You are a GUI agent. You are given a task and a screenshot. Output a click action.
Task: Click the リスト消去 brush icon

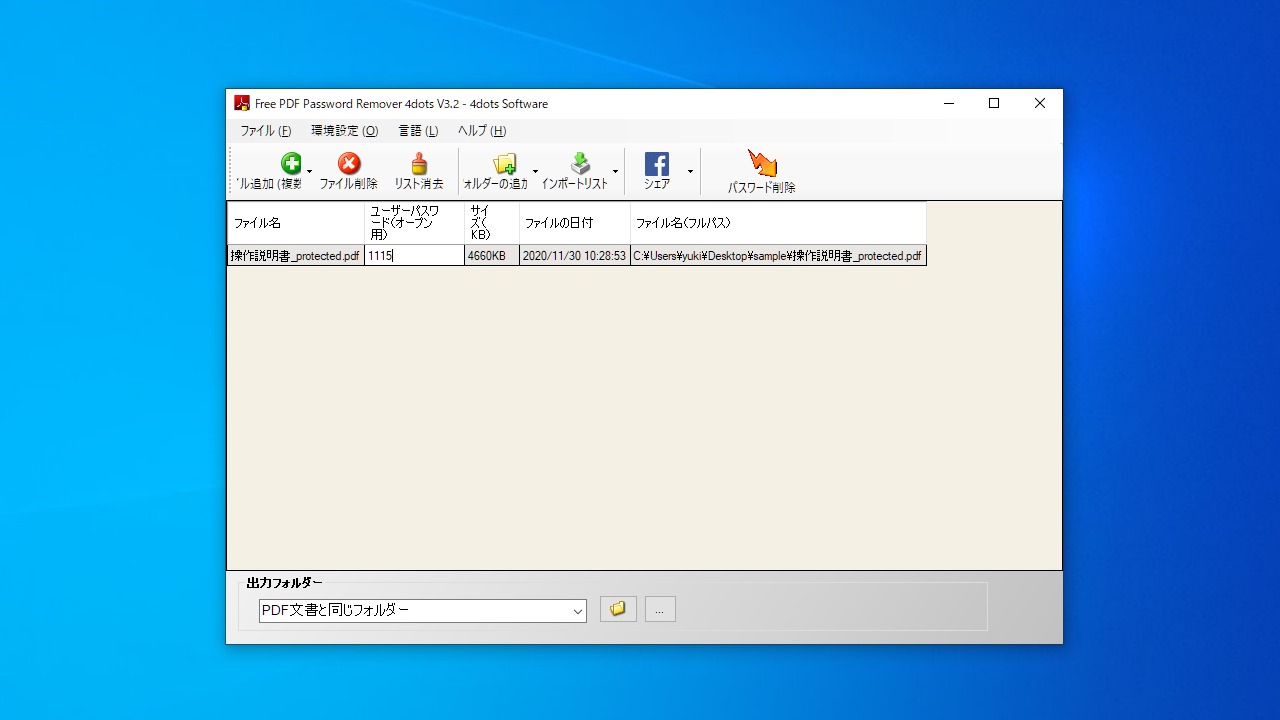419,164
